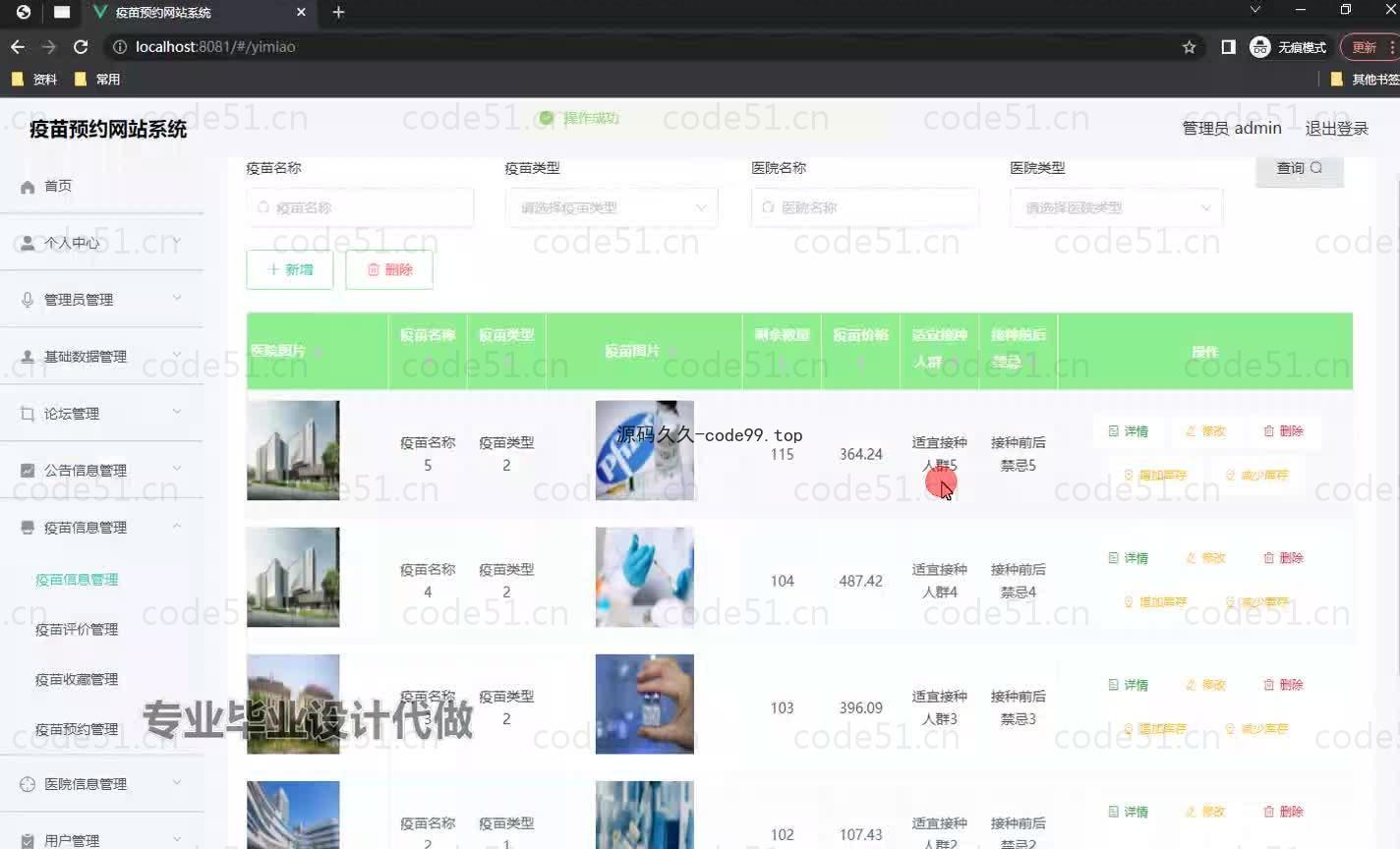The width and height of the screenshot is (1400, 849).
Task: Click 删除 for the 107.43 price row
Action: pos(1283,812)
